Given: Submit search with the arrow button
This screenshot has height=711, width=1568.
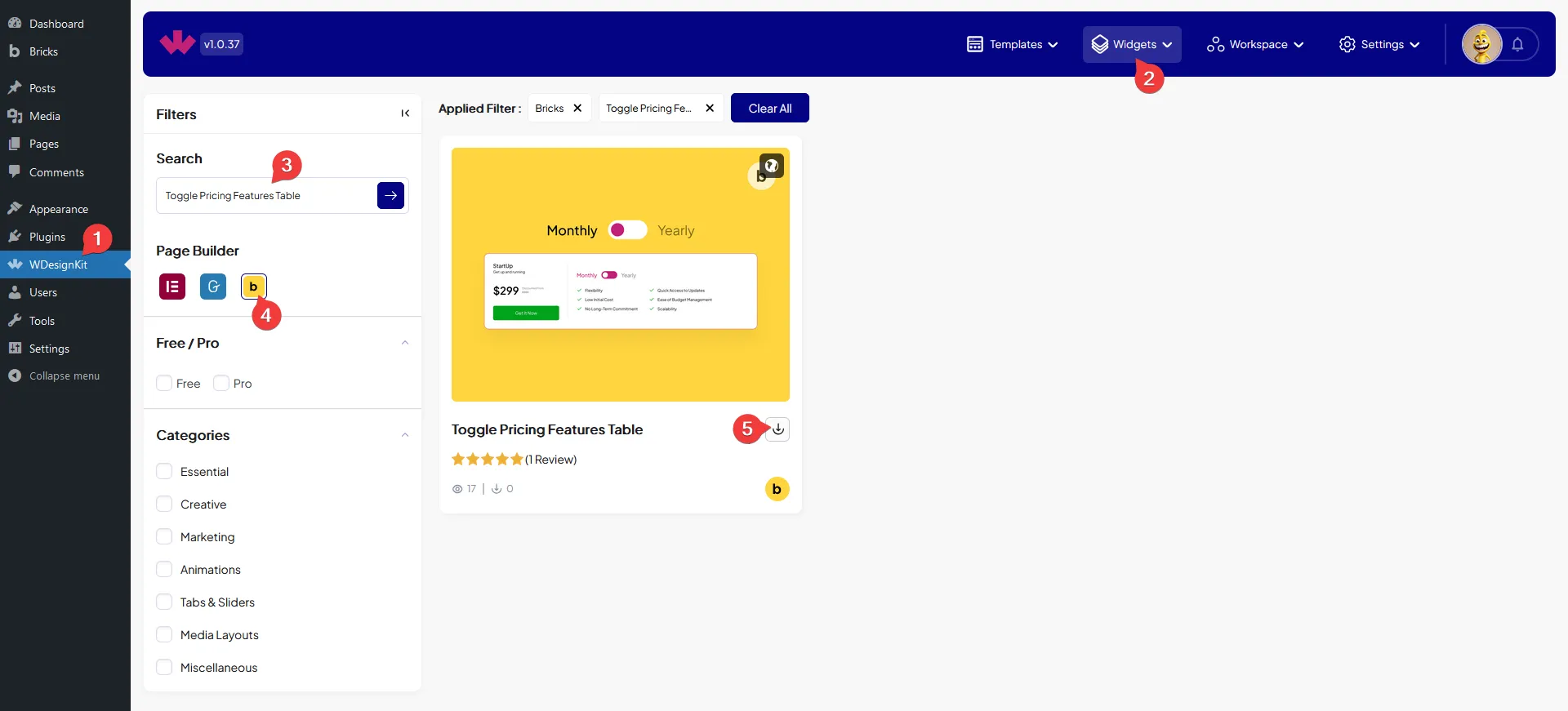Looking at the screenshot, I should coord(390,196).
